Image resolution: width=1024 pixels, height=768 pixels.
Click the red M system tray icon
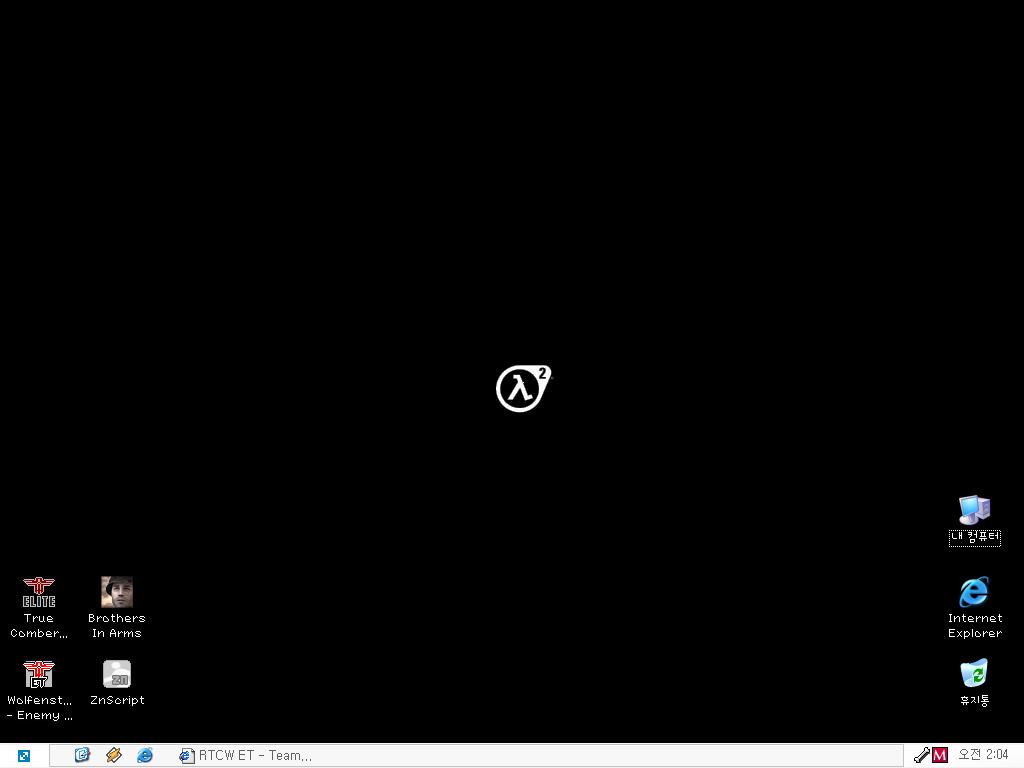[939, 756]
